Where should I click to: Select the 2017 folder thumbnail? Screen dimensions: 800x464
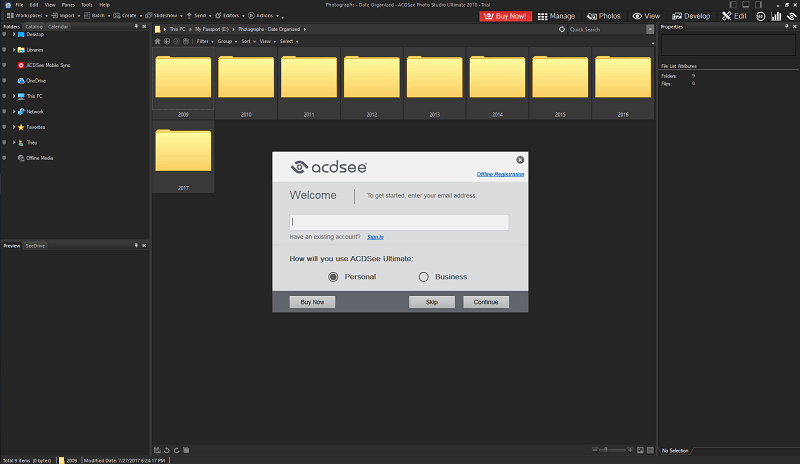coord(183,157)
